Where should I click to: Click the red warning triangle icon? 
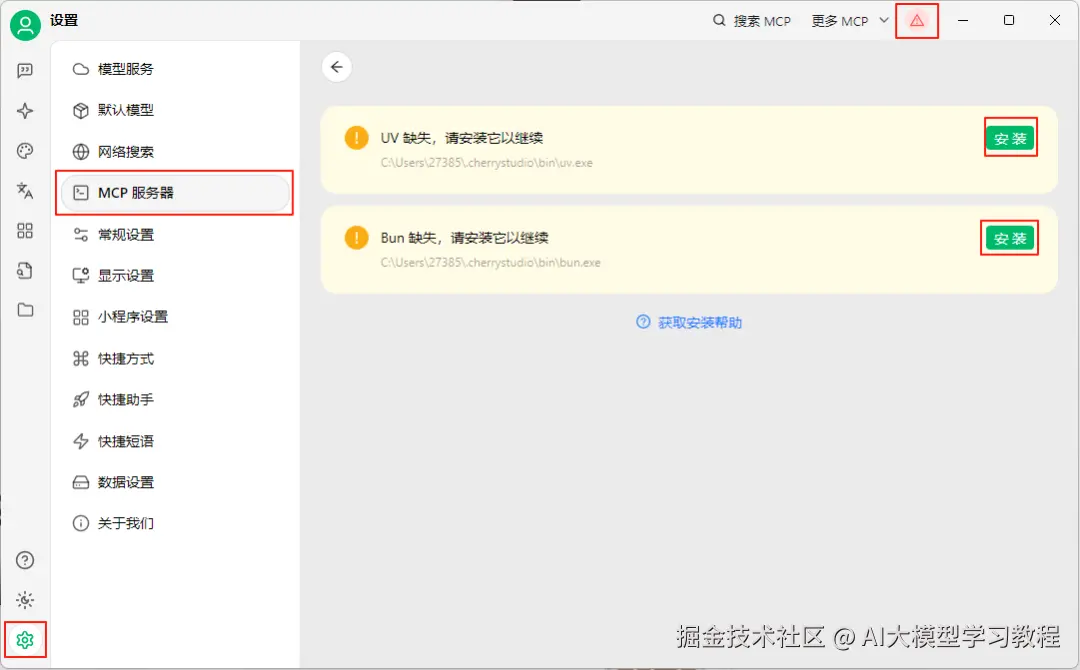(917, 21)
